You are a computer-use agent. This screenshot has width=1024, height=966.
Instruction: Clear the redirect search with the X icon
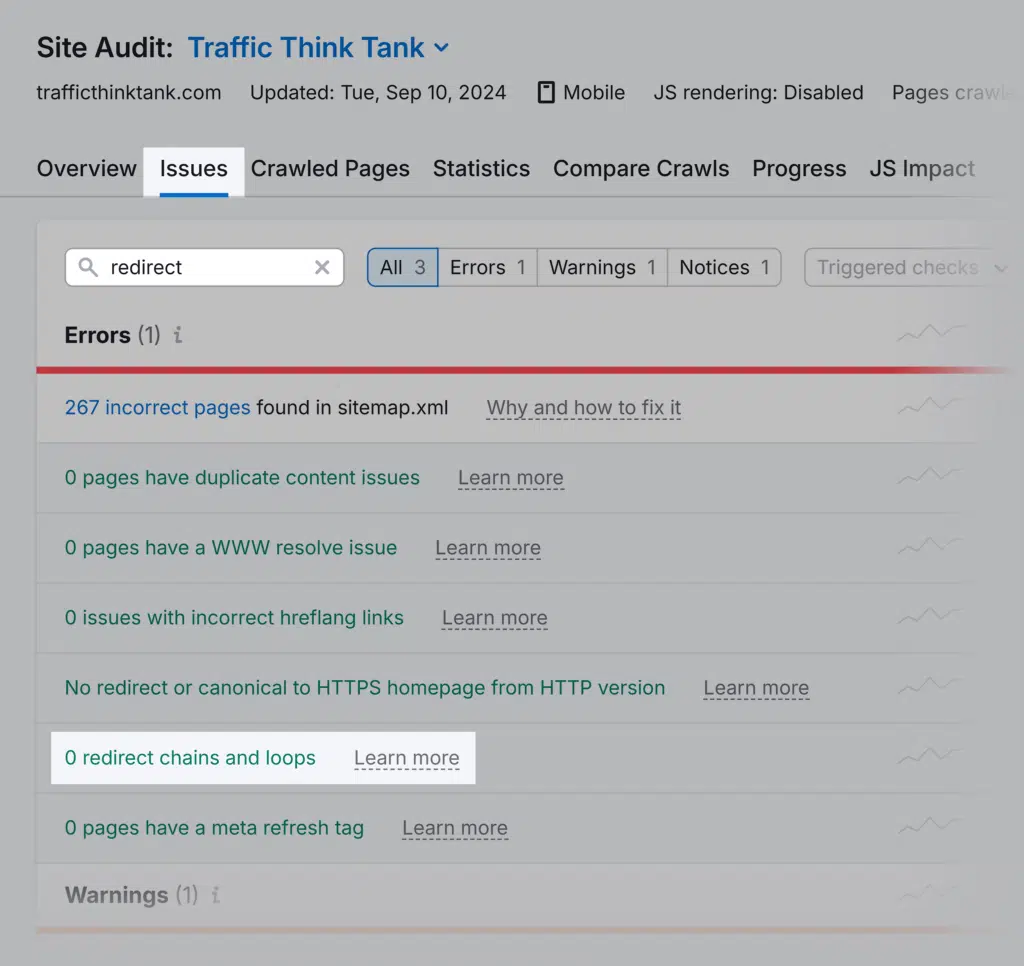pos(322,267)
